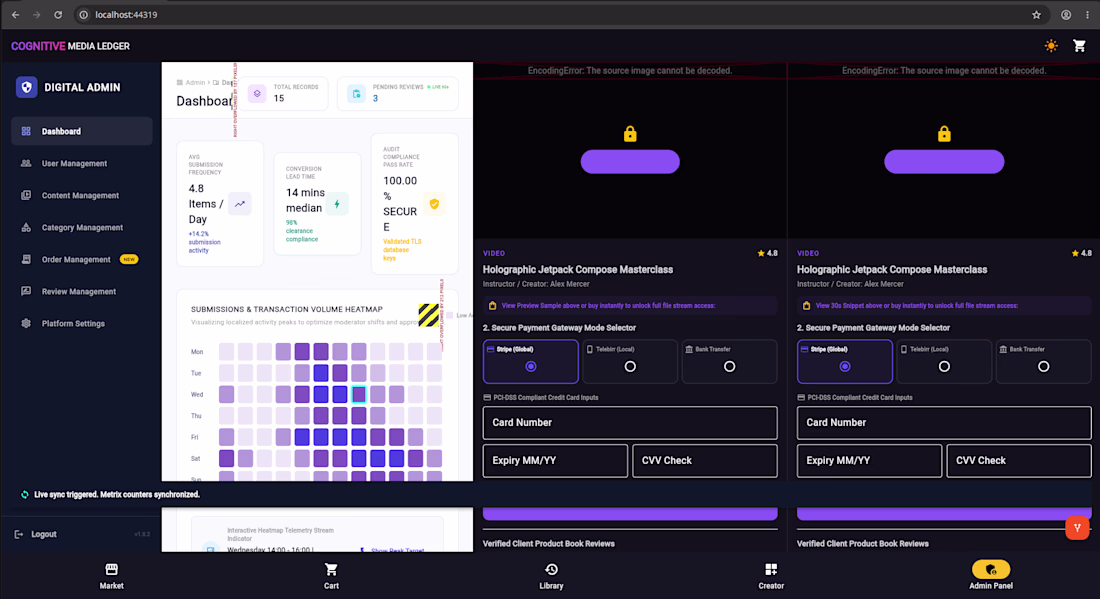This screenshot has height=599, width=1100.
Task: Select the first Saturday heatmap cell
Action: click(227, 459)
